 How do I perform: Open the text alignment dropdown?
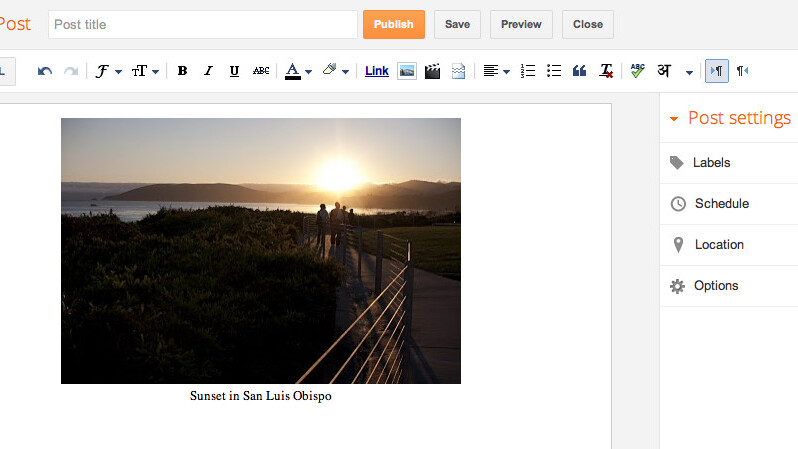pos(496,71)
